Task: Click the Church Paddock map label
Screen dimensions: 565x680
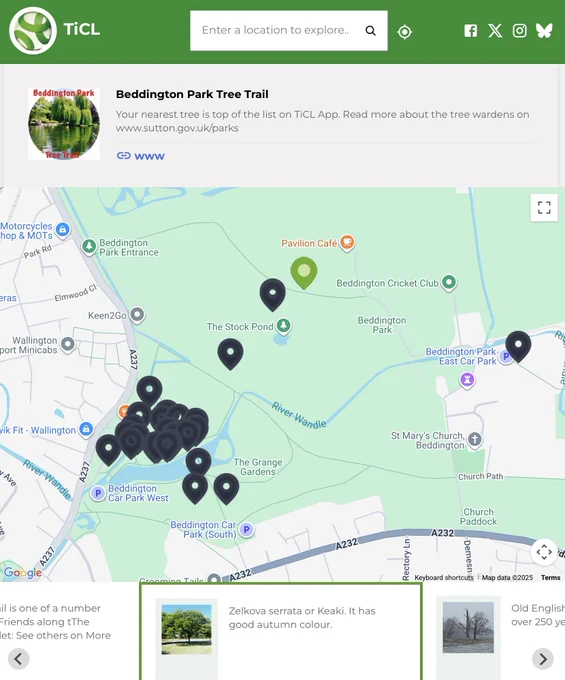Action: (478, 517)
